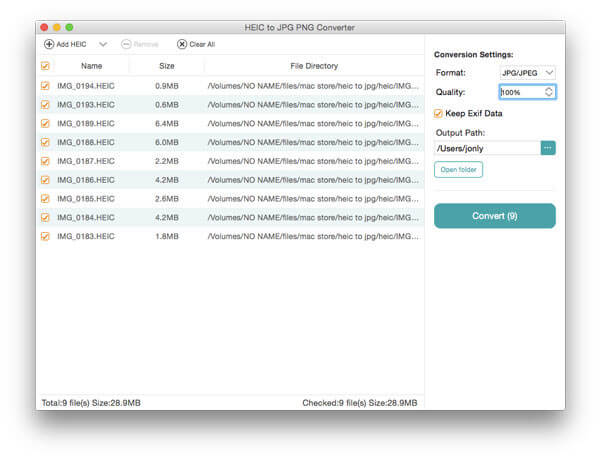Click the Clear All X icon
The width and height of the screenshot is (600, 460).
coord(182,44)
